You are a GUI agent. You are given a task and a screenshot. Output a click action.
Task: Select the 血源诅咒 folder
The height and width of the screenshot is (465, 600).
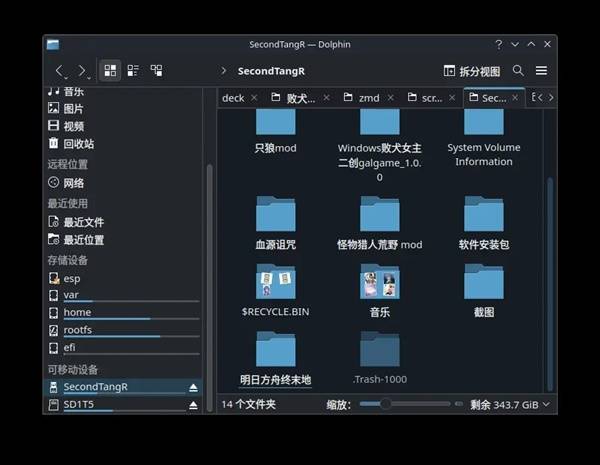click(x=275, y=220)
